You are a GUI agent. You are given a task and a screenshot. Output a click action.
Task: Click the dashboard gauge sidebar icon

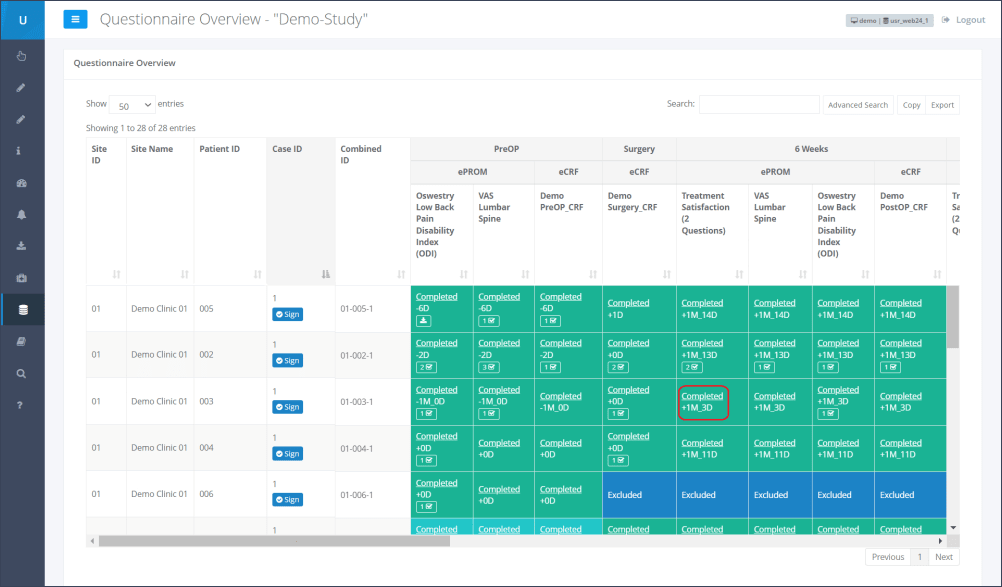pos(22,183)
